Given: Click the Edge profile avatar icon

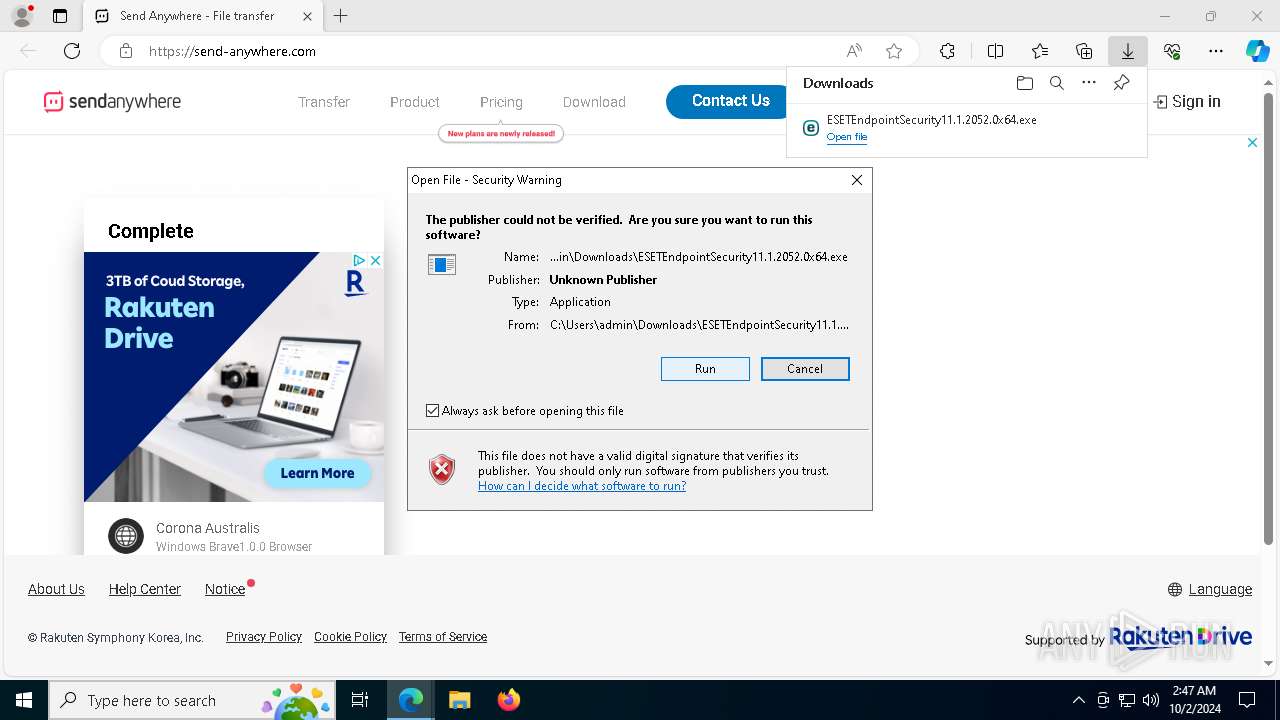Looking at the screenshot, I should [x=21, y=16].
